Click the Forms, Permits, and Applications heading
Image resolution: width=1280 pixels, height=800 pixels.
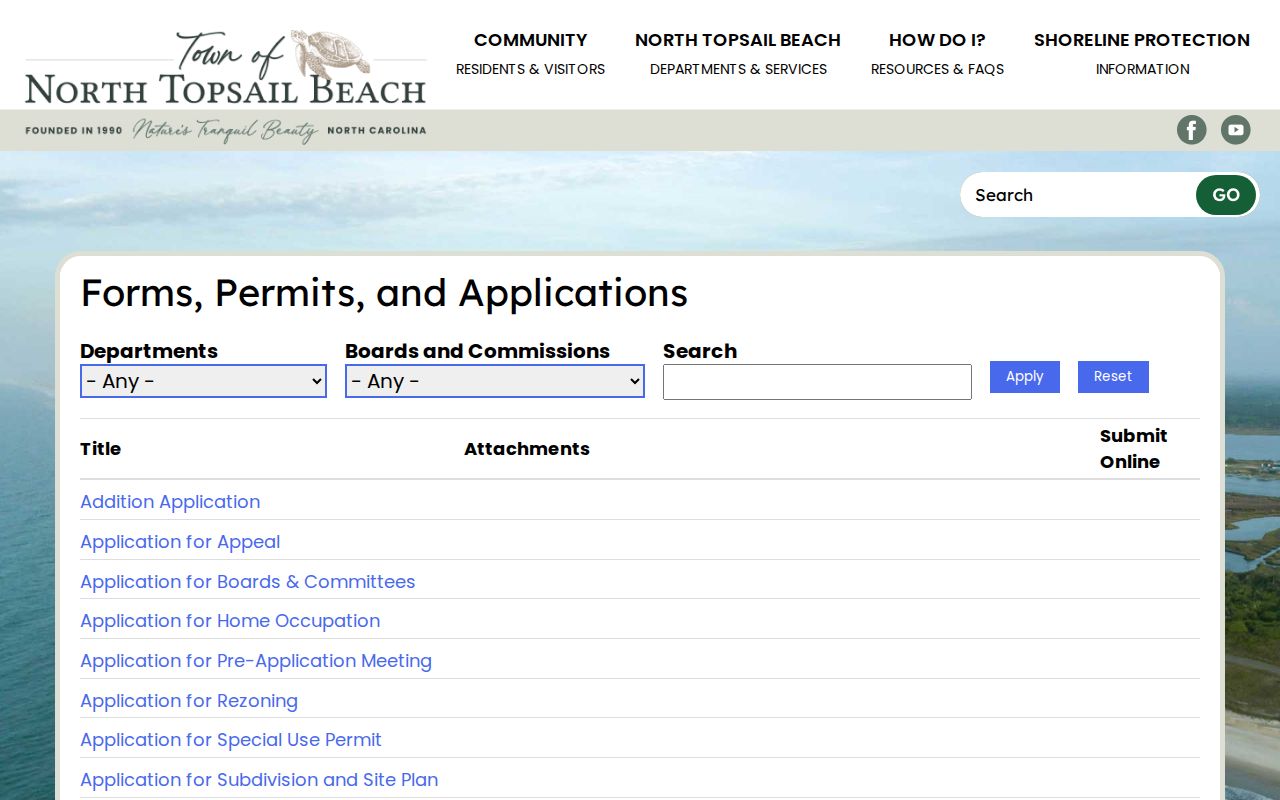pos(384,293)
